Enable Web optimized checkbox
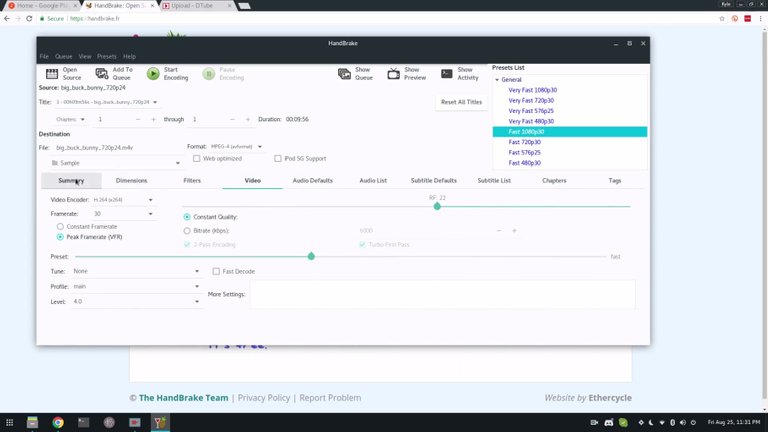 [x=196, y=158]
